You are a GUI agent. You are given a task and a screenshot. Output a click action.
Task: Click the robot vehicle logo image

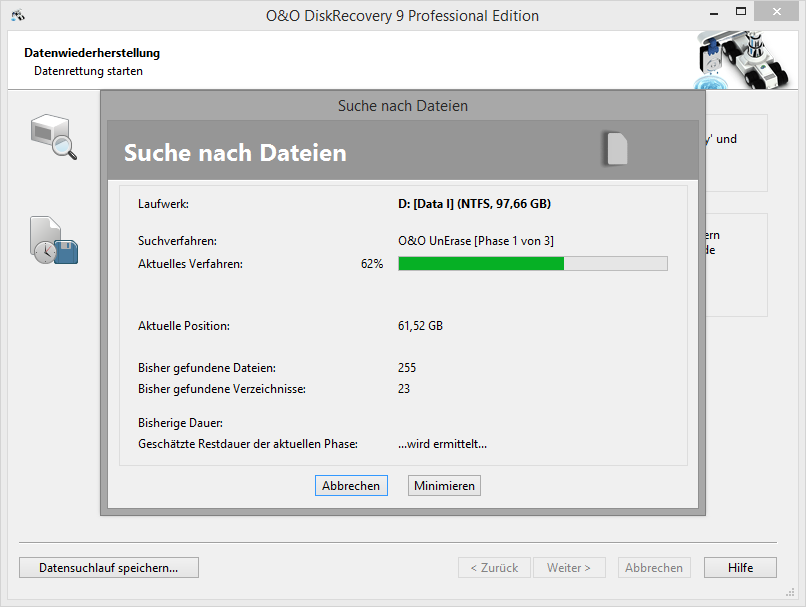coord(742,60)
